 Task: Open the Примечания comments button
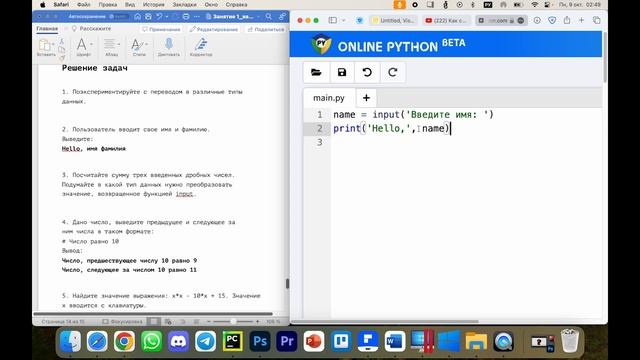tap(161, 29)
